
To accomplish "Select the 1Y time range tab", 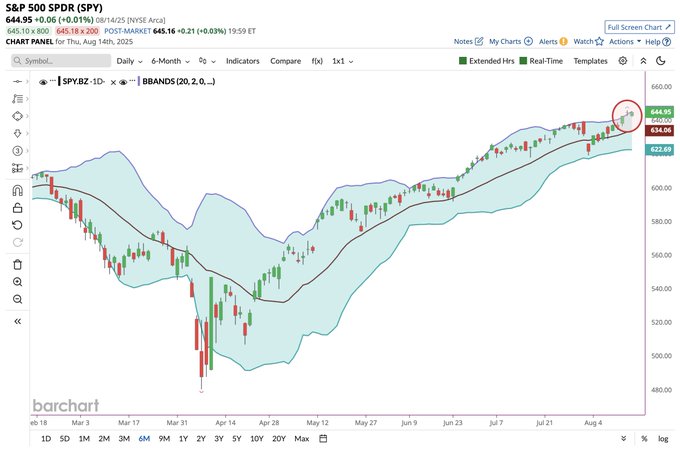I will pos(183,439).
